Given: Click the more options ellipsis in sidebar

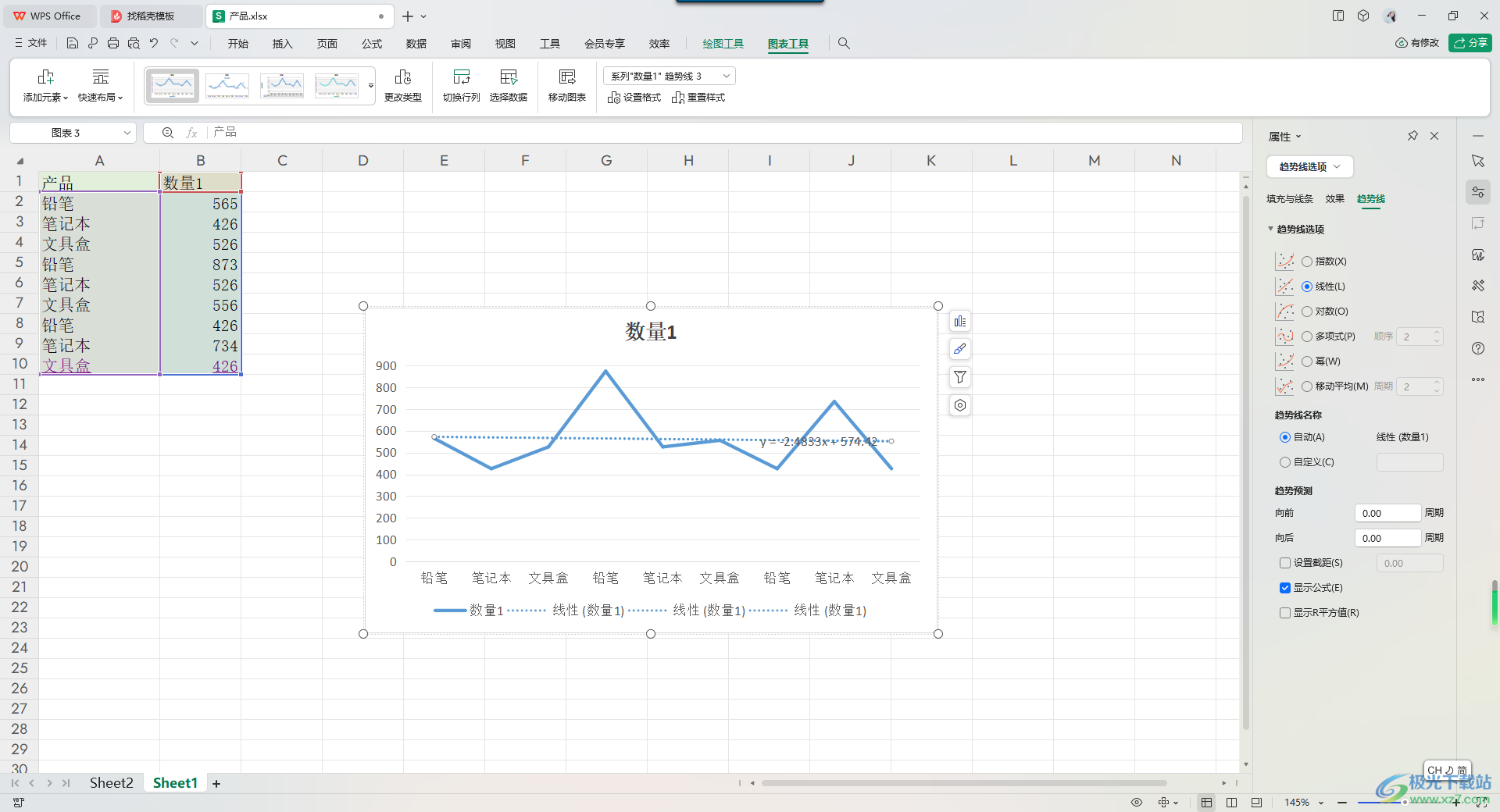Looking at the screenshot, I should click(1478, 379).
